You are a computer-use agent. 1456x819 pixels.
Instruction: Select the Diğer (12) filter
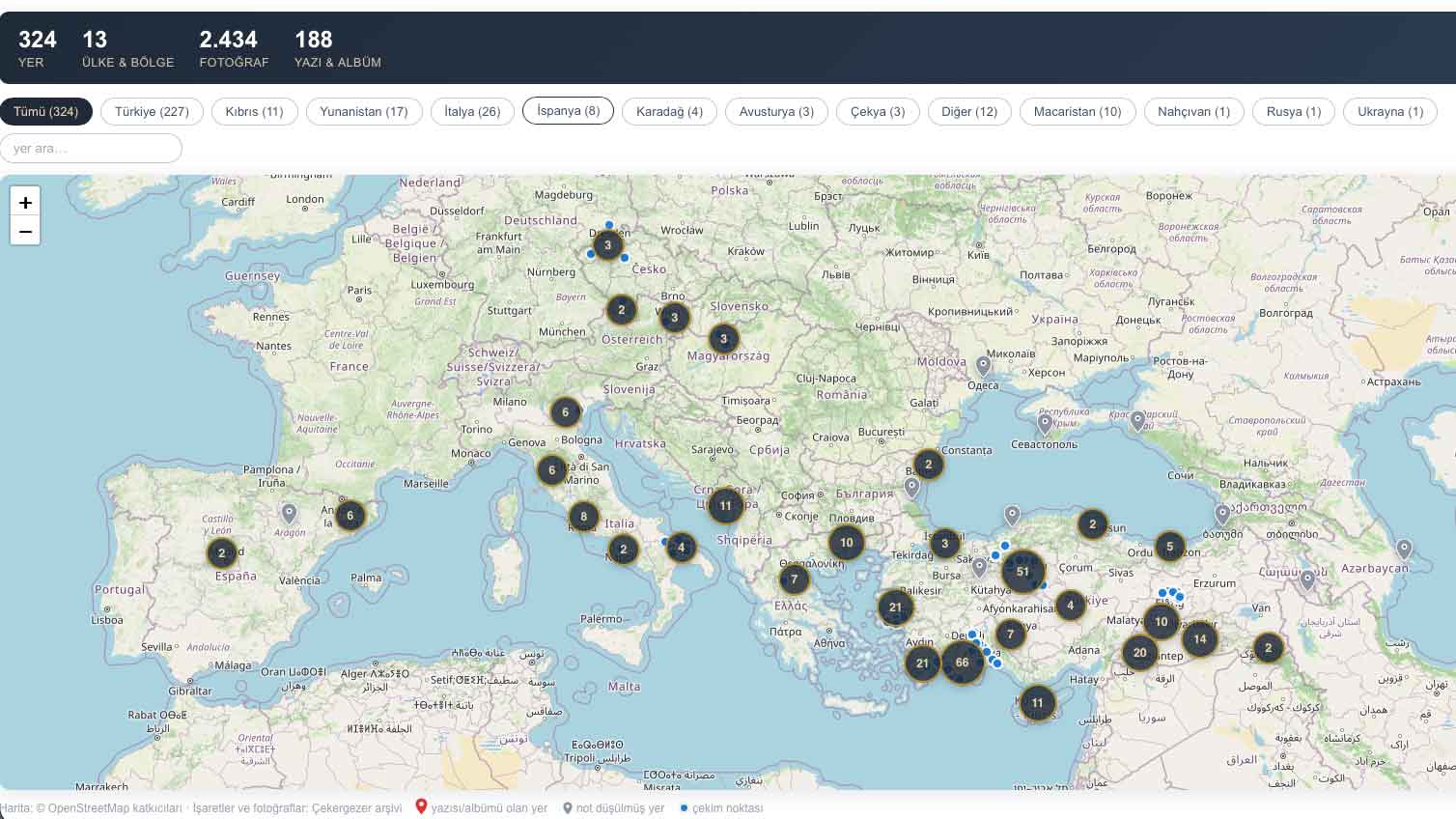point(969,111)
